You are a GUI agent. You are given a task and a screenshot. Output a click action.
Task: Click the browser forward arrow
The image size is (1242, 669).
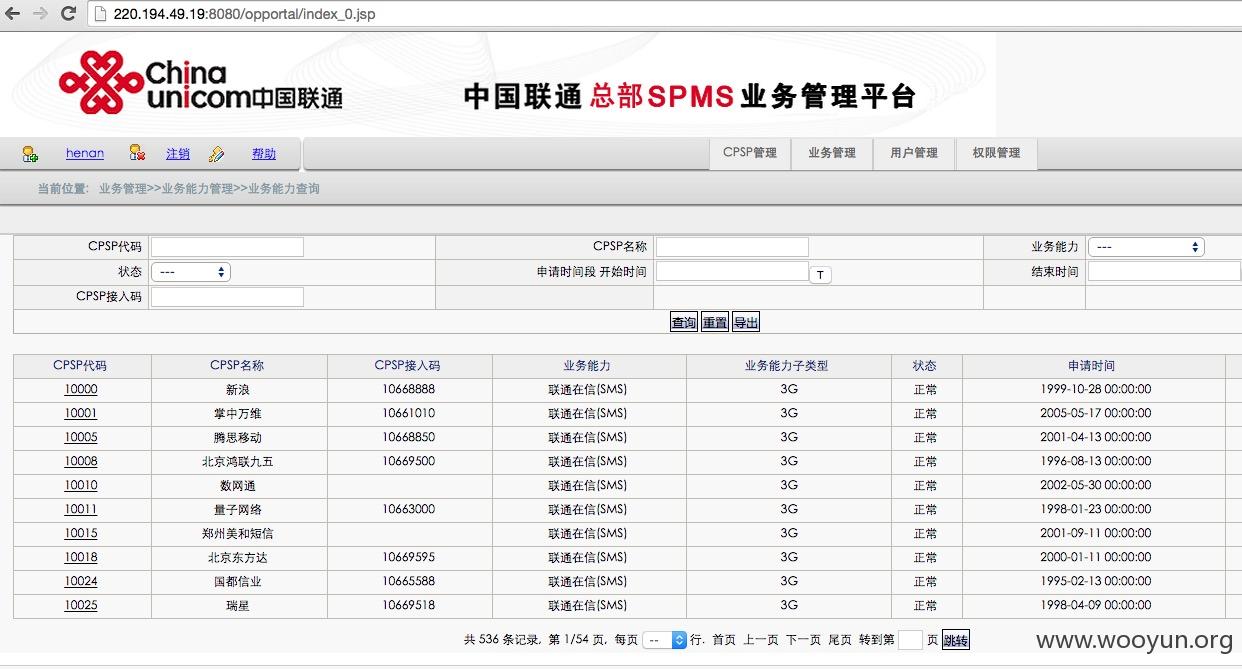[40, 14]
